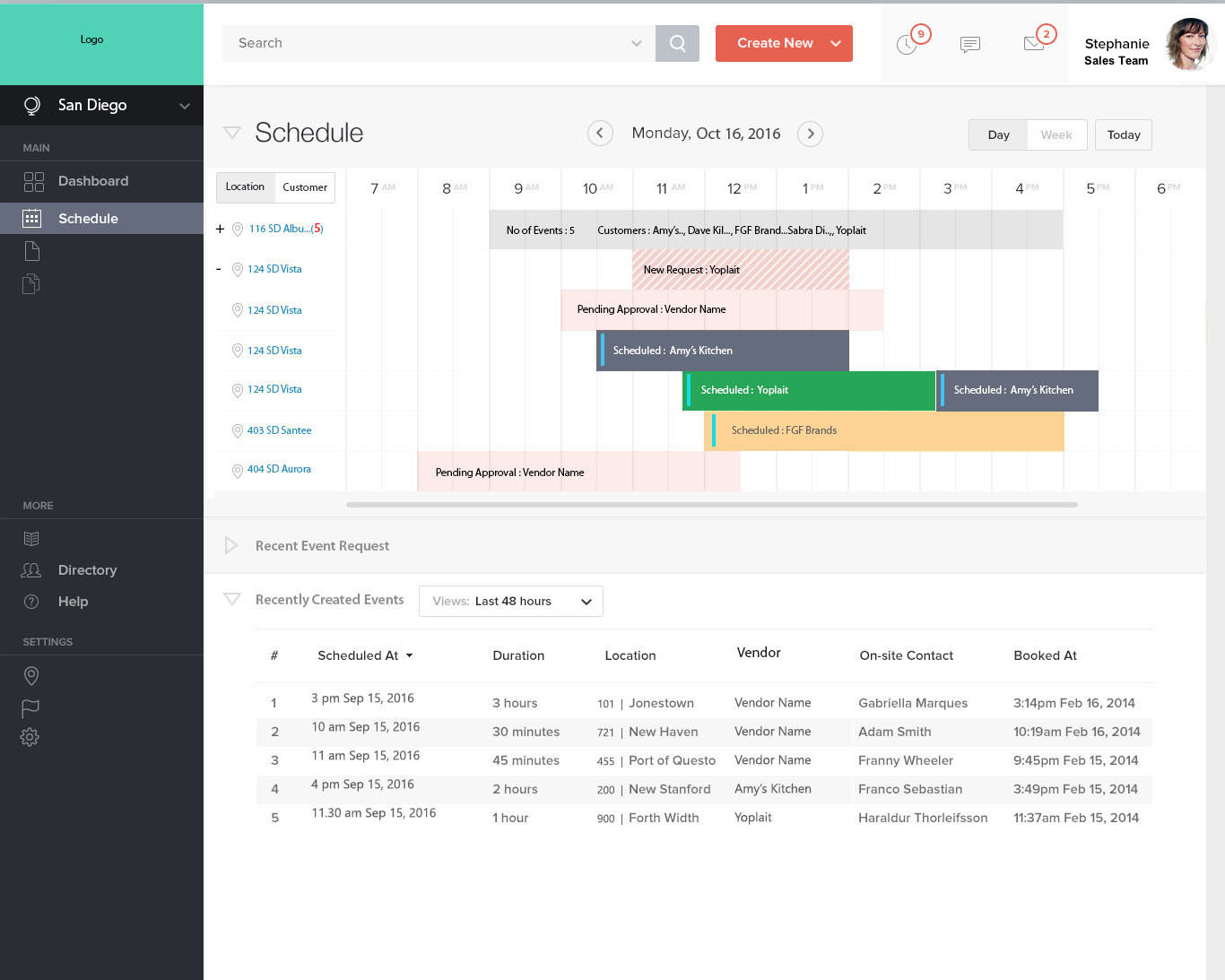Click the single document icon in the sidebar

pos(31,251)
